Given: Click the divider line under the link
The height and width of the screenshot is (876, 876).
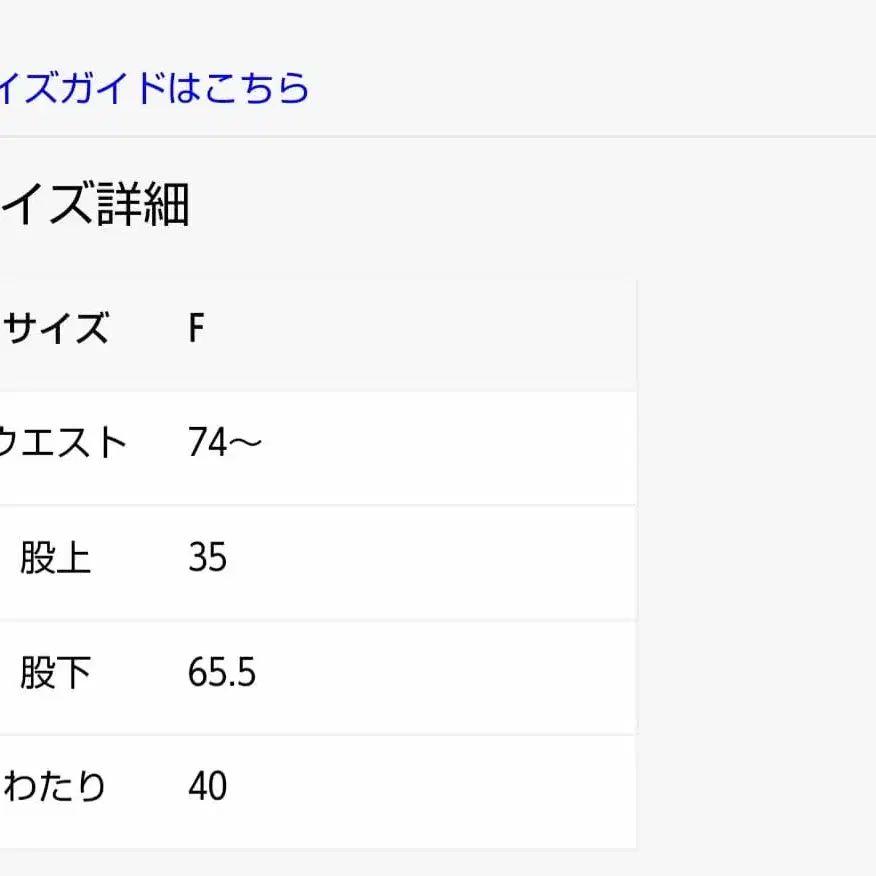Looking at the screenshot, I should (438, 137).
